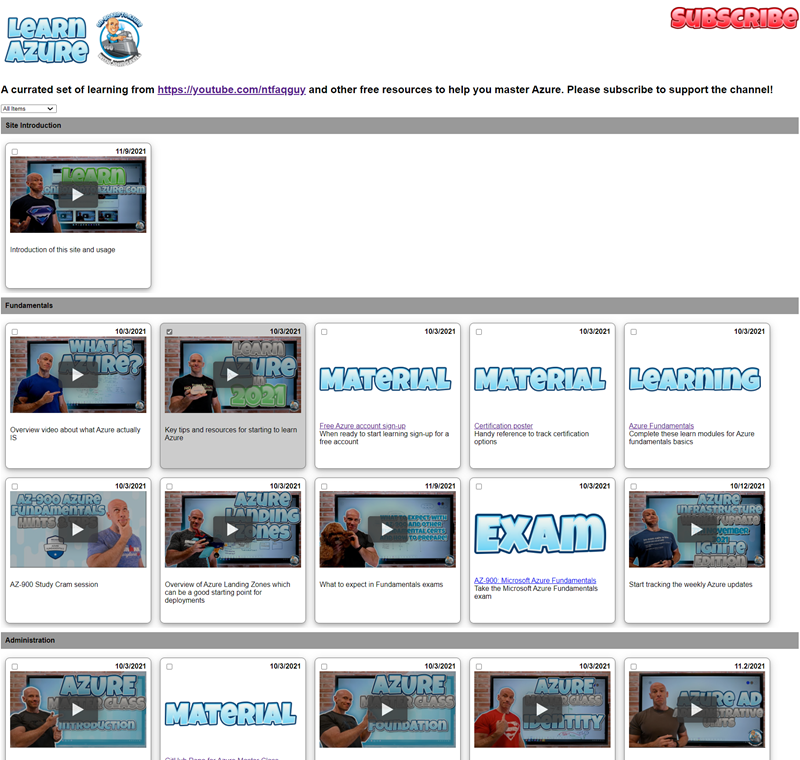Viewport: 800px width, 760px height.
Task: Click the cartoon mascot badge logo
Action: (x=119, y=39)
